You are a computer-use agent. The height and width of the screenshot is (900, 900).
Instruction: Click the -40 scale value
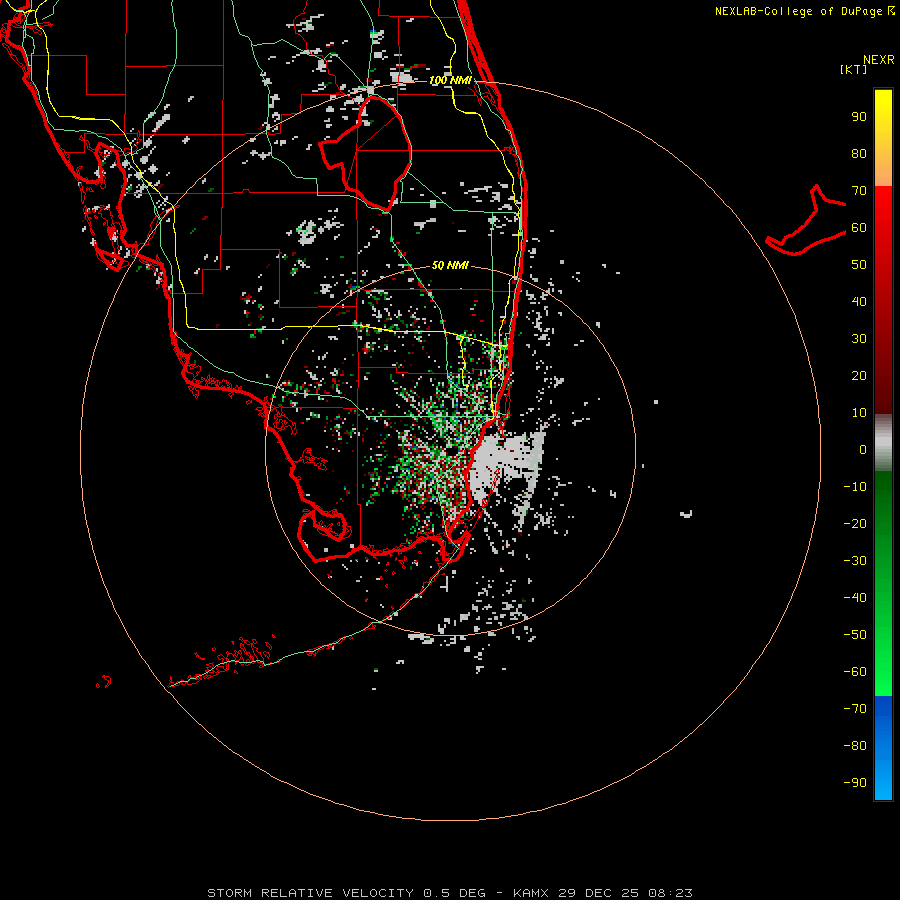(855, 598)
